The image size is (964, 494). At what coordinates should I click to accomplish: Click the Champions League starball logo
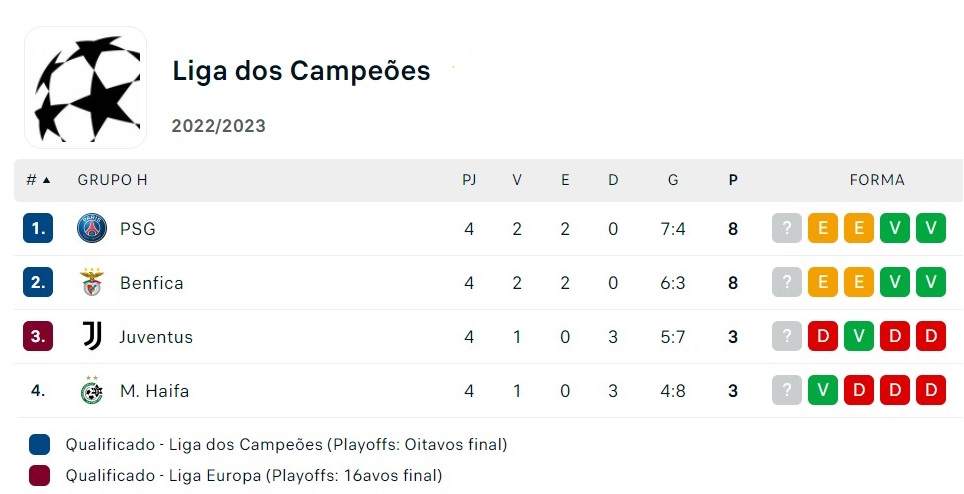pos(85,87)
